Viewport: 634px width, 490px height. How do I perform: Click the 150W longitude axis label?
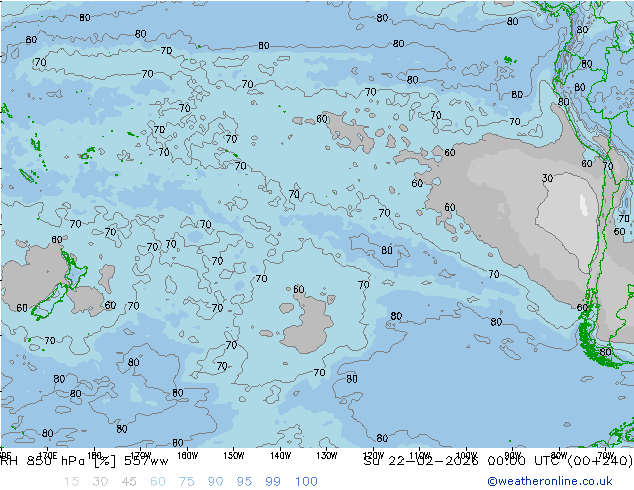234,455
